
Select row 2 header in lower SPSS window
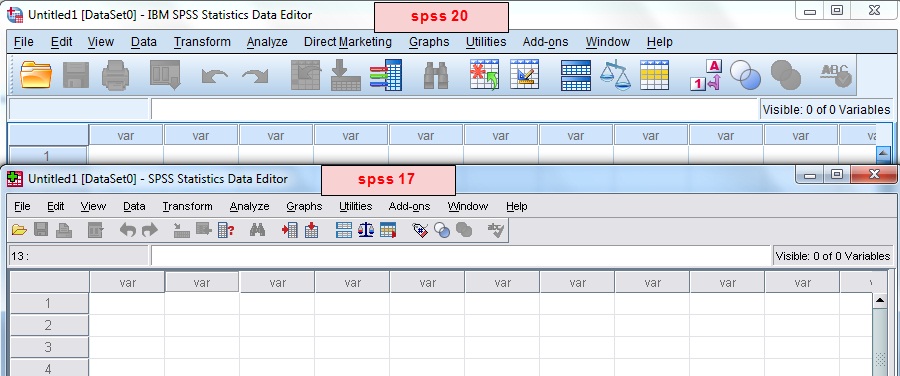pyautogui.click(x=49, y=325)
